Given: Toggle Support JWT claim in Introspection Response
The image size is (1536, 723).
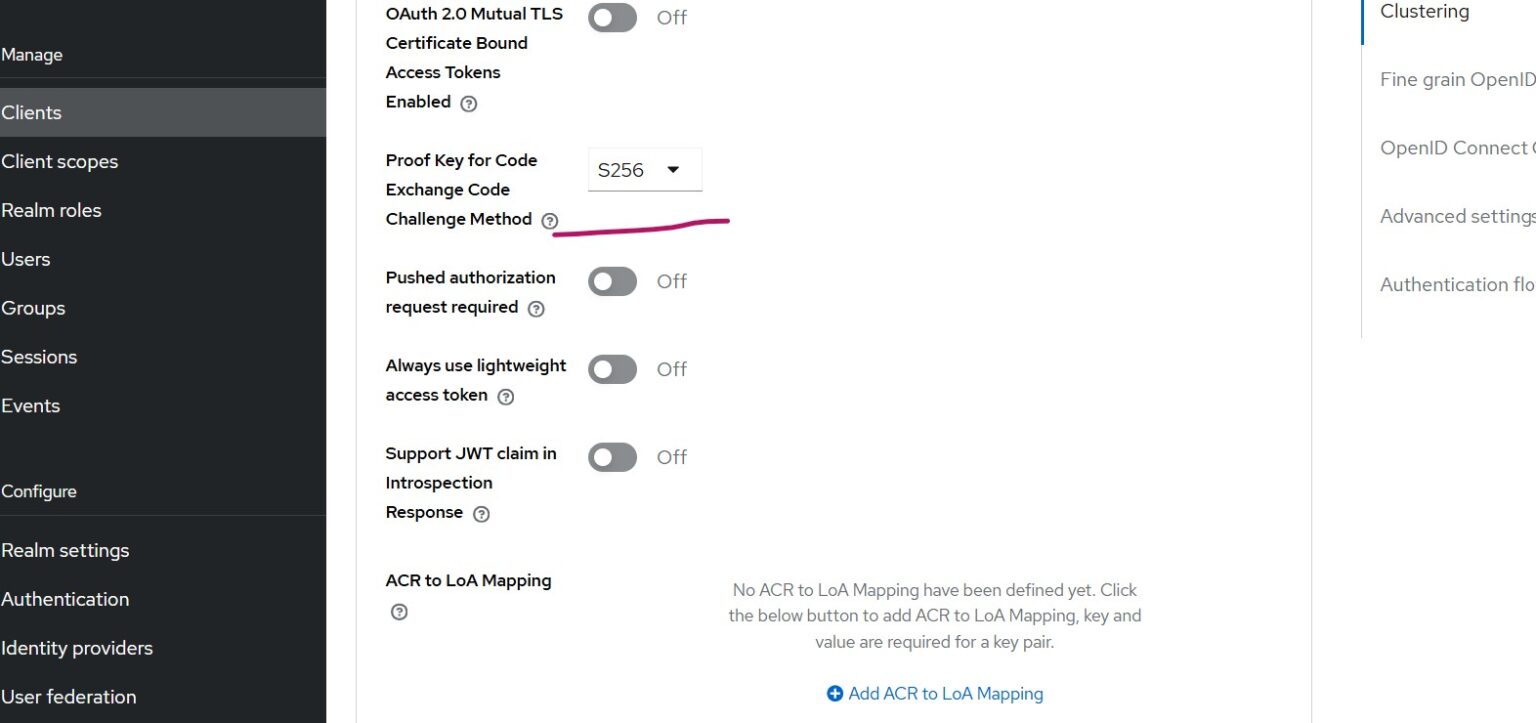Looking at the screenshot, I should point(612,457).
